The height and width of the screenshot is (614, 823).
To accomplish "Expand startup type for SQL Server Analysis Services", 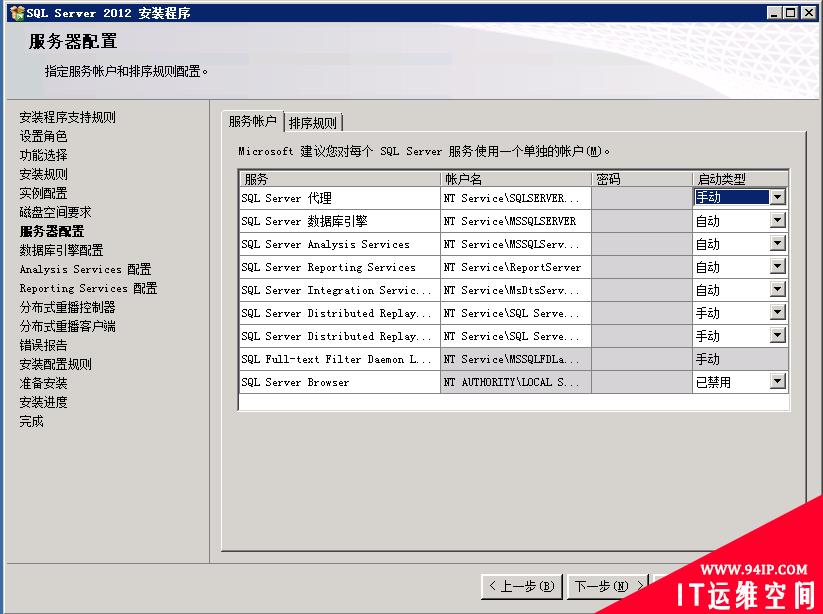I will 777,244.
